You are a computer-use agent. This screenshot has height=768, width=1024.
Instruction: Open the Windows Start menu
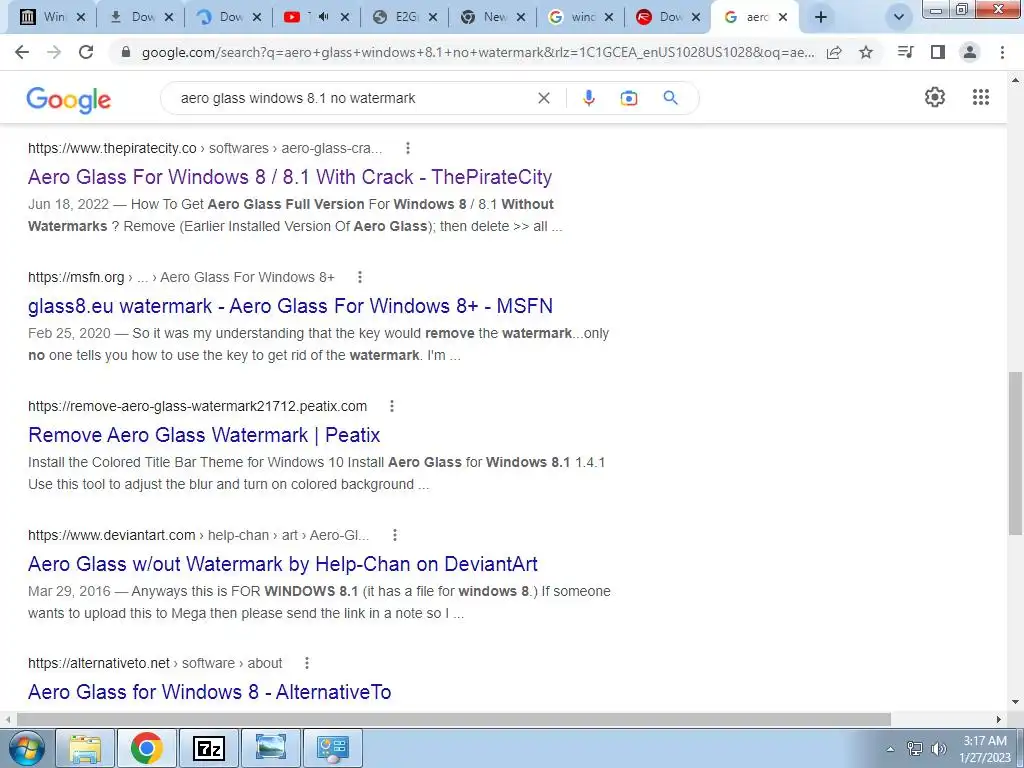[x=27, y=748]
